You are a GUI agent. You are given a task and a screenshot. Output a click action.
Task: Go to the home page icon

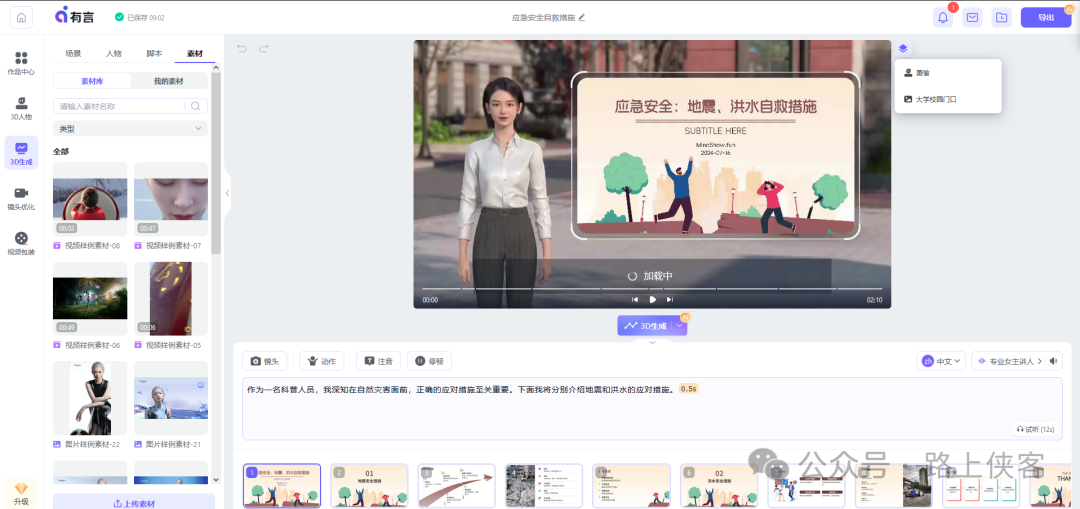pyautogui.click(x=21, y=18)
